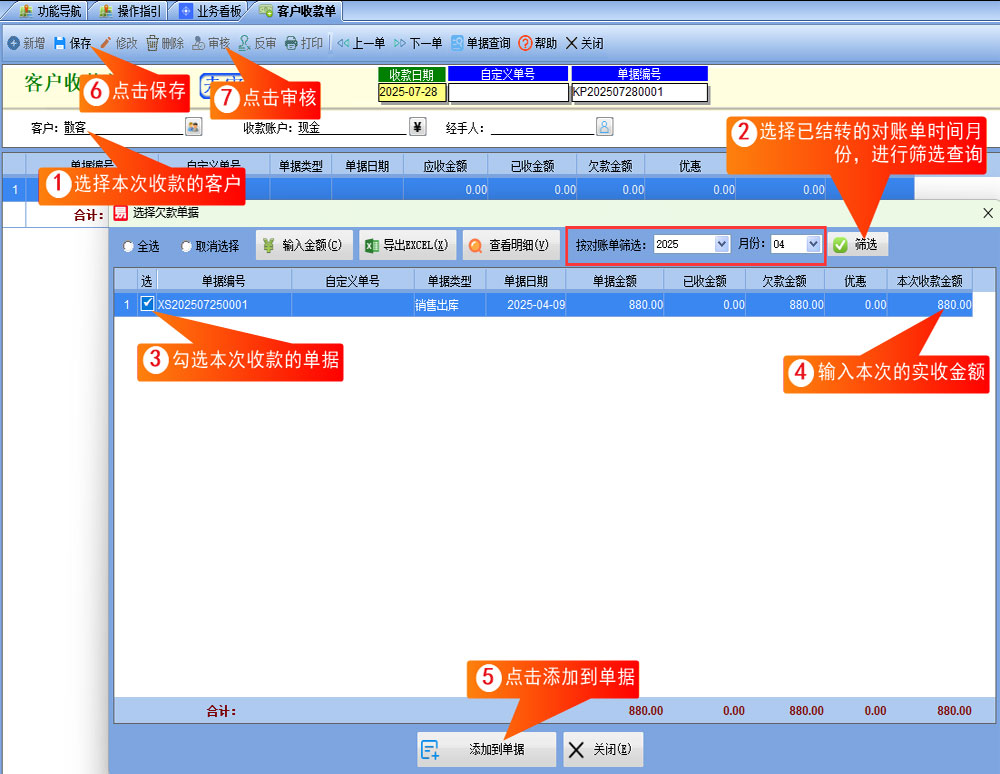Open the 月份 month dropdown
Screen dimensions: 1000x774
click(x=813, y=244)
